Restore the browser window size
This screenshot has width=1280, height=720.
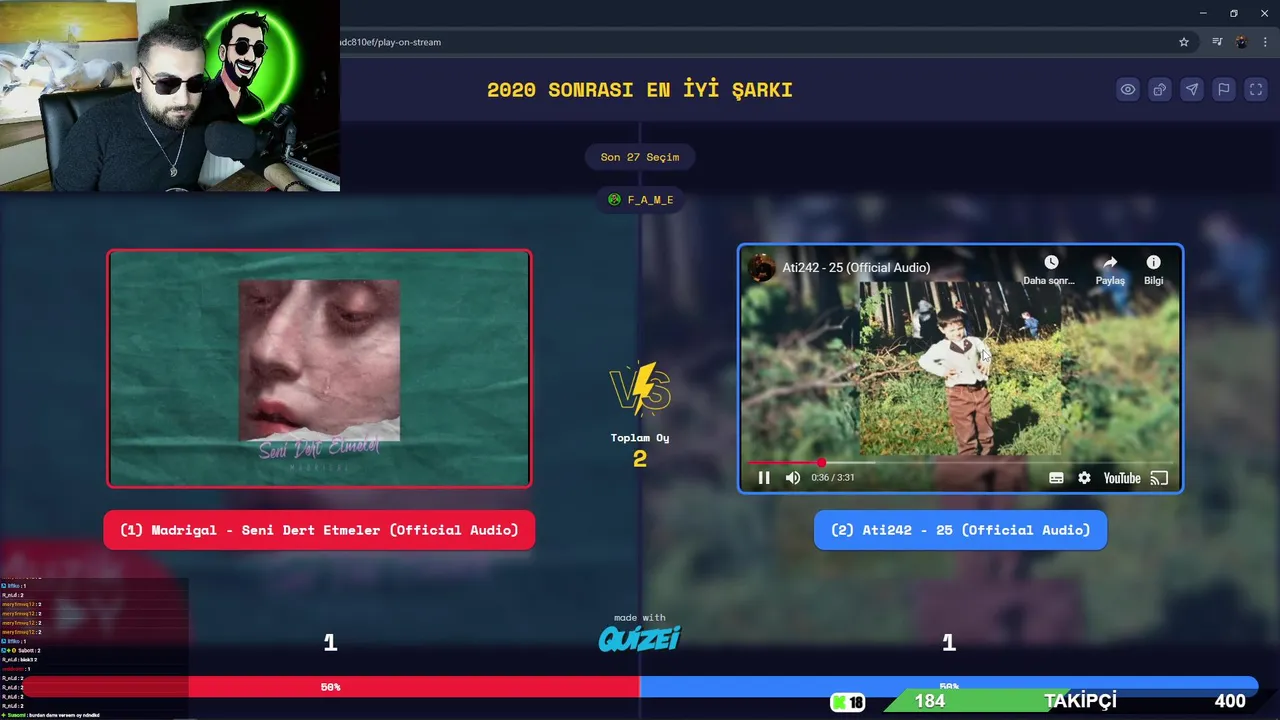click(x=1234, y=13)
